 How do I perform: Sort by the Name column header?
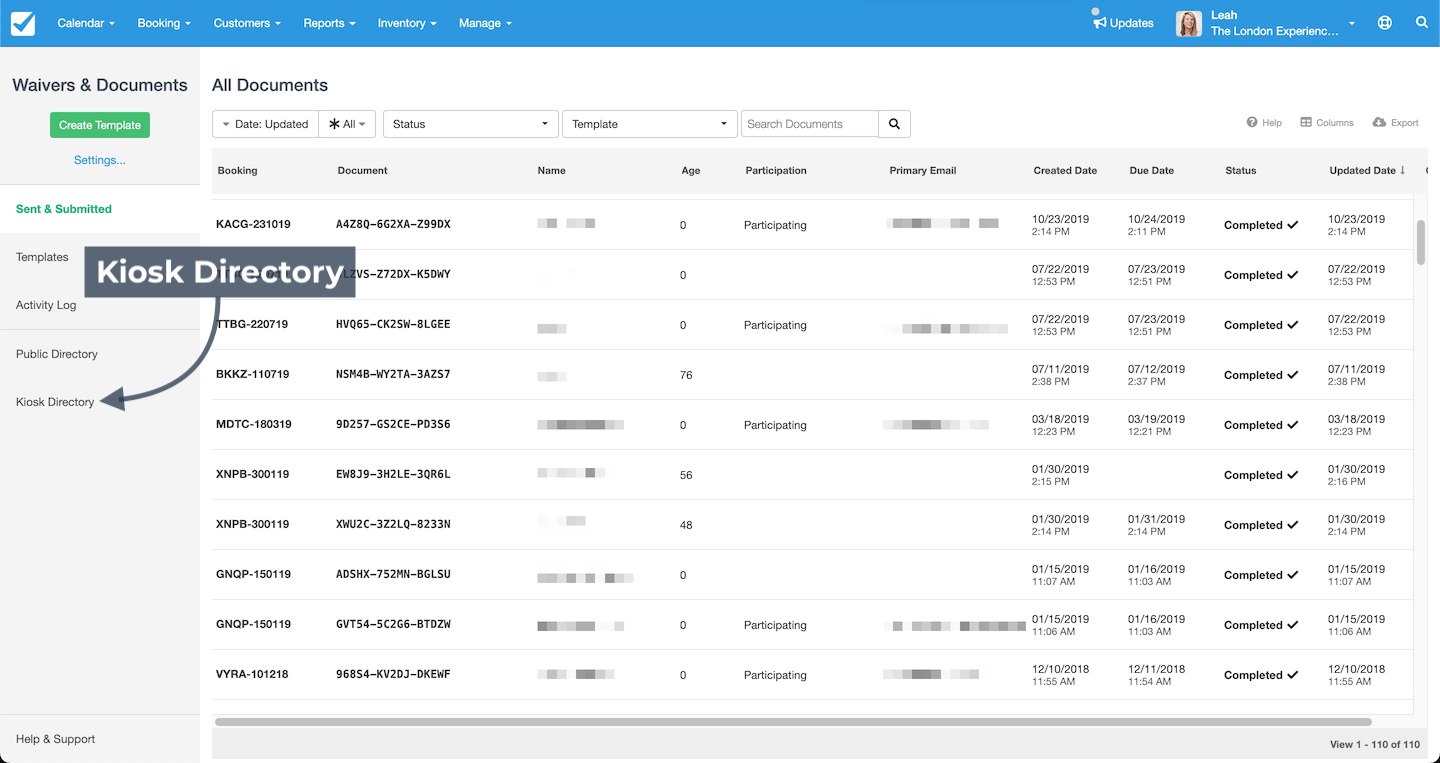point(552,171)
